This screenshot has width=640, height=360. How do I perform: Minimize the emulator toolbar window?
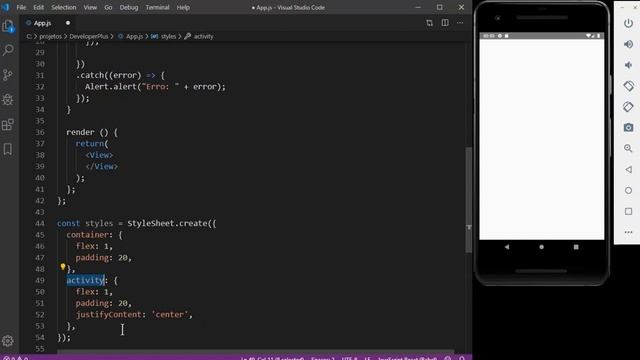pos(622,7)
